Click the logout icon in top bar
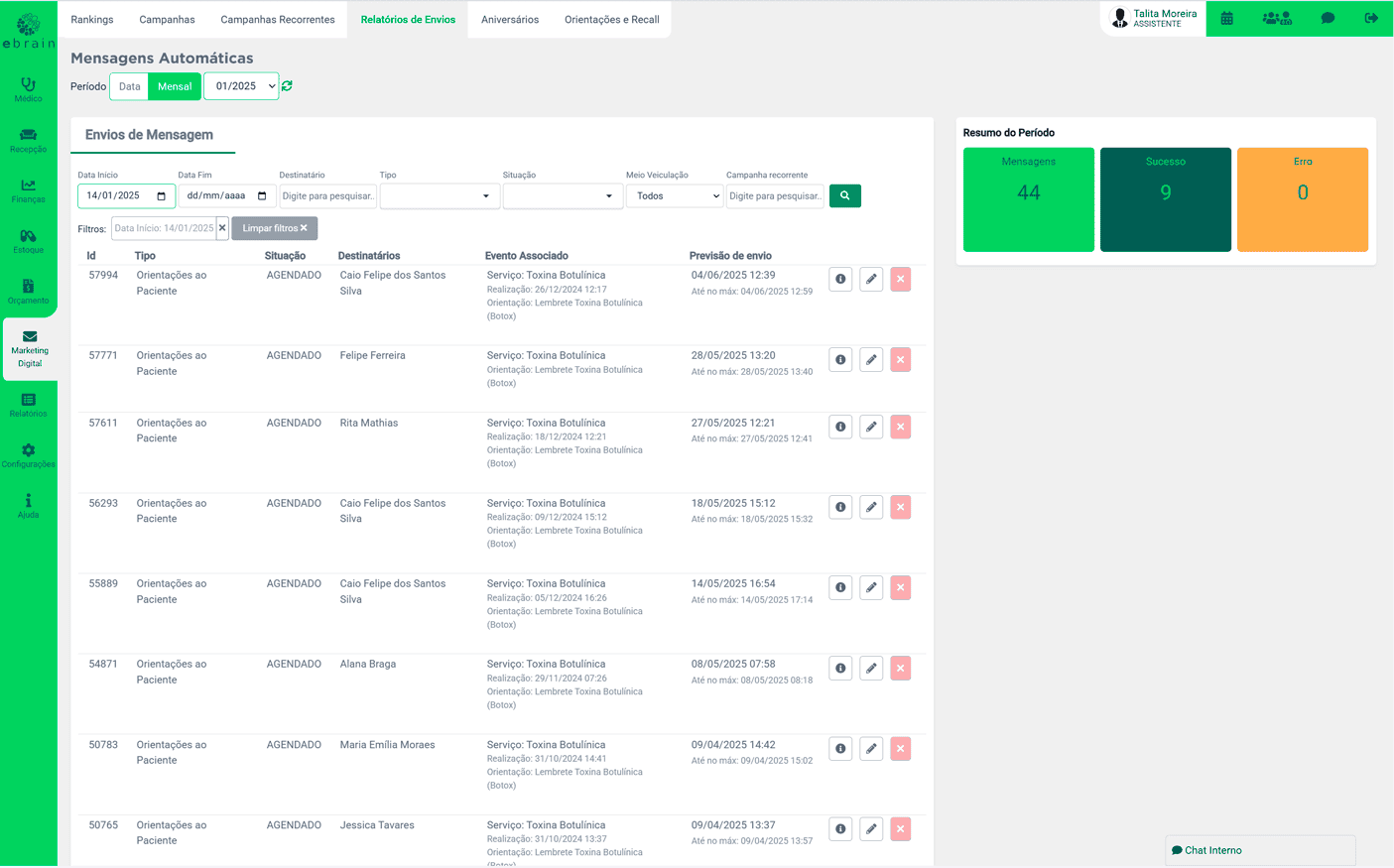The image size is (1394, 868). tap(1371, 19)
